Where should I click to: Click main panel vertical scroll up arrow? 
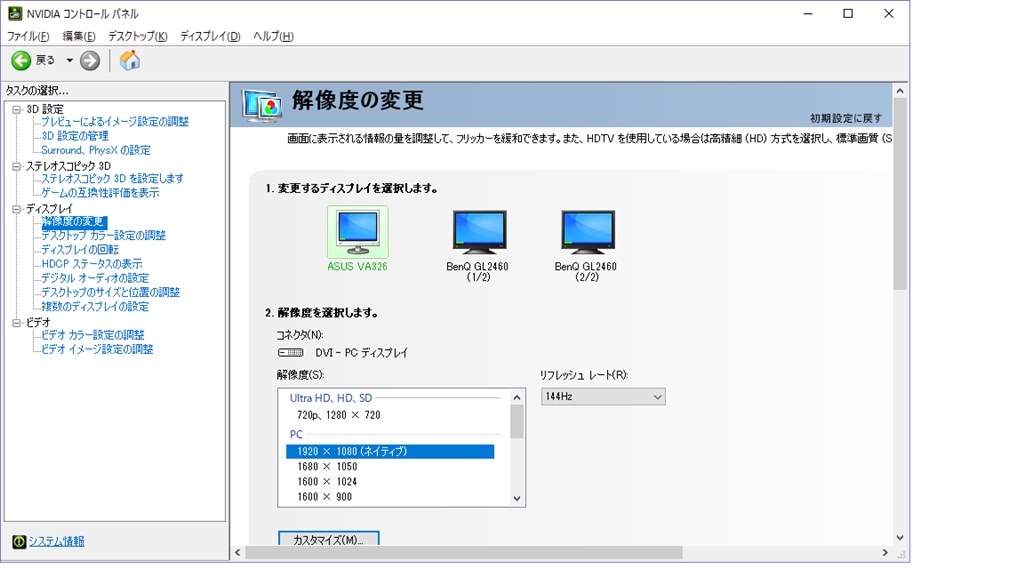(x=900, y=91)
